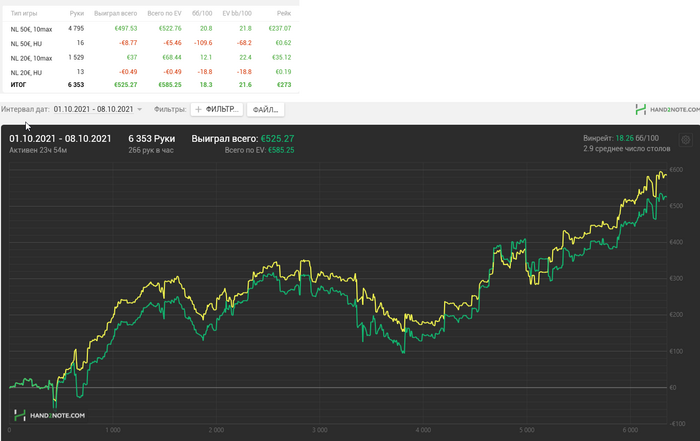The width and height of the screenshot is (700, 441).
Task: Click the €0 y-axis label
Action: tap(673, 387)
